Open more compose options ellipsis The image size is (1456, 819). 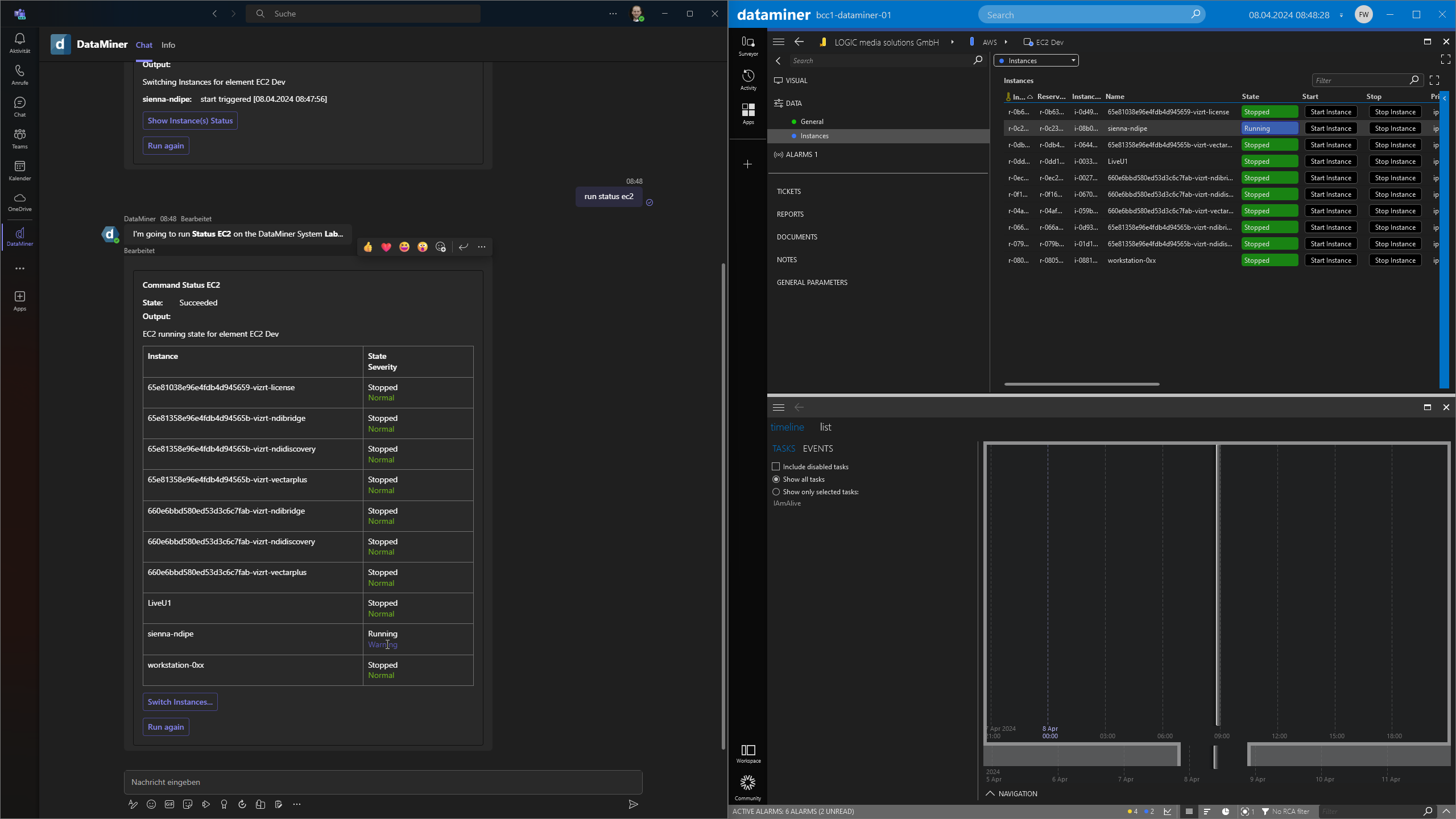pos(297,804)
